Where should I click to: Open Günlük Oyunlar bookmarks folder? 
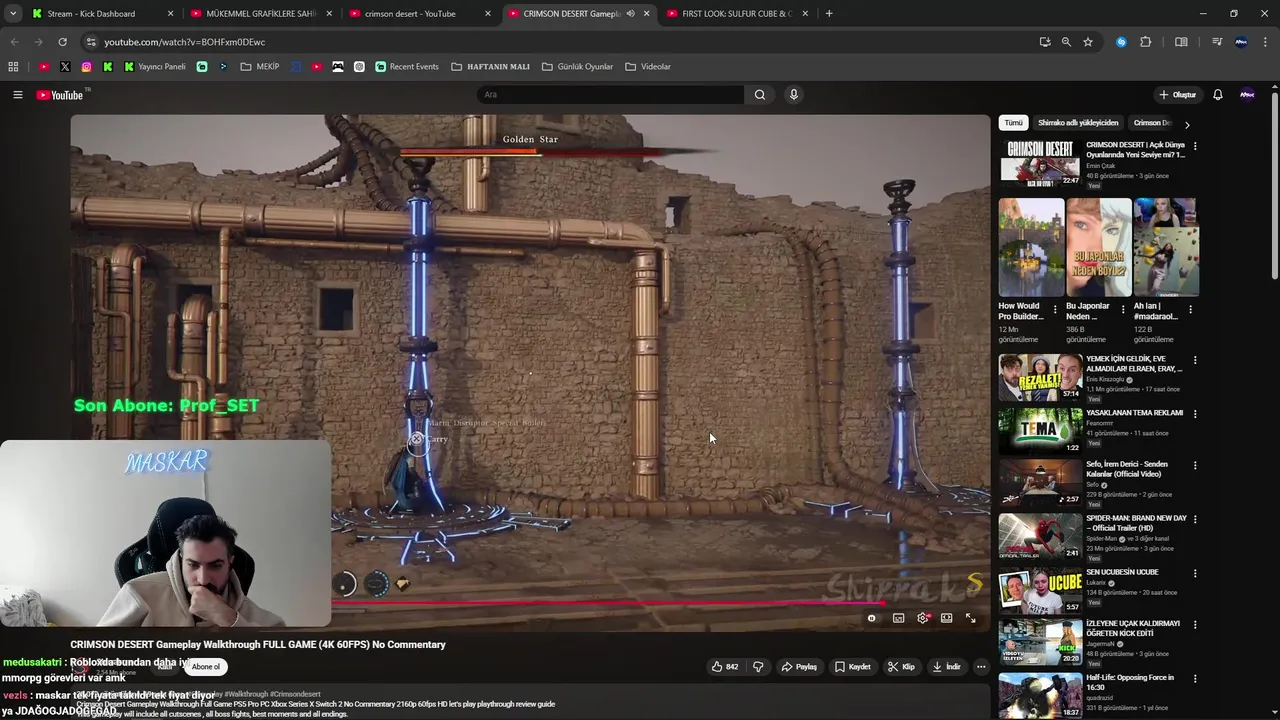[577, 67]
